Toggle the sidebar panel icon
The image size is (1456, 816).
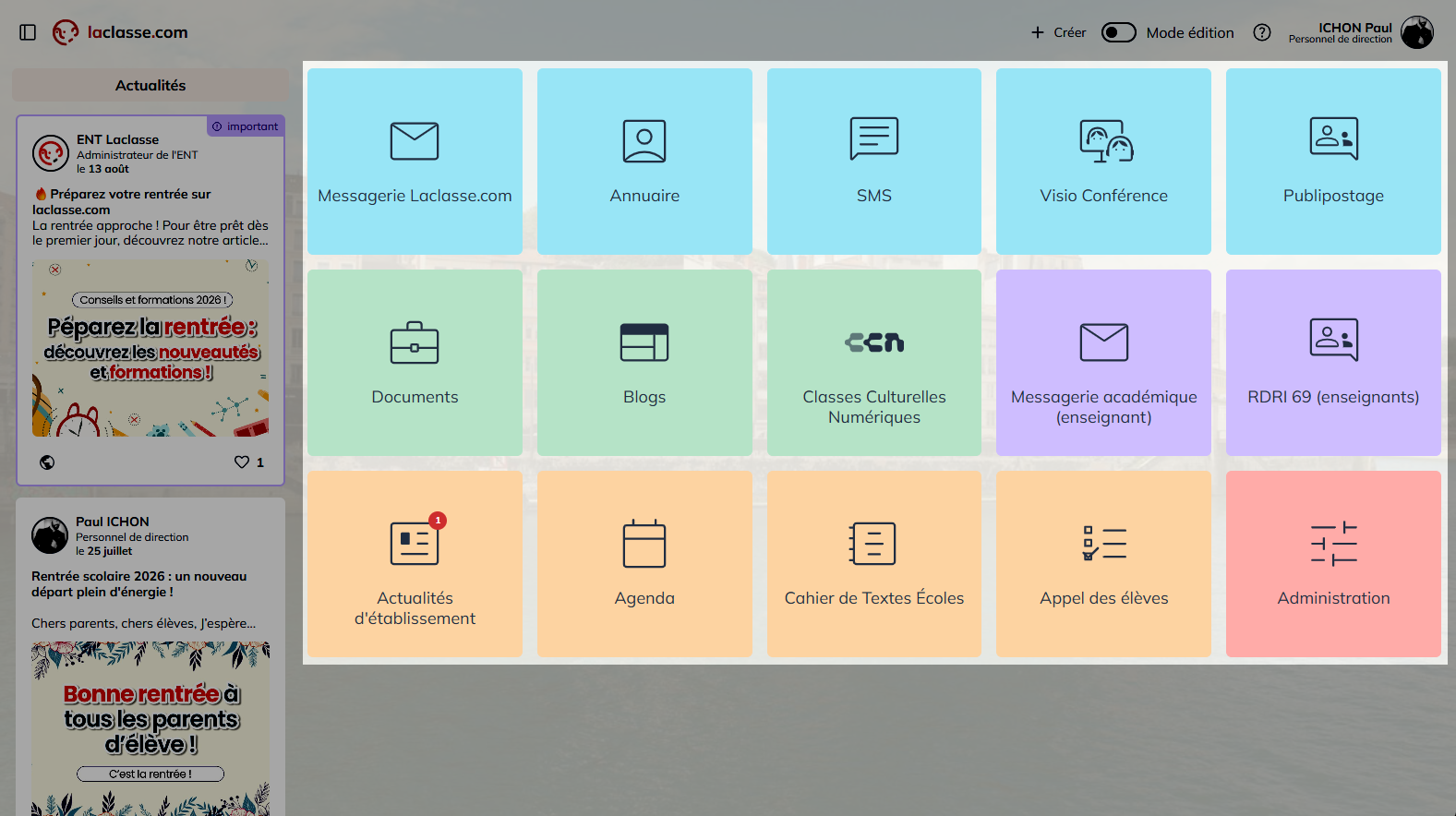(x=28, y=32)
